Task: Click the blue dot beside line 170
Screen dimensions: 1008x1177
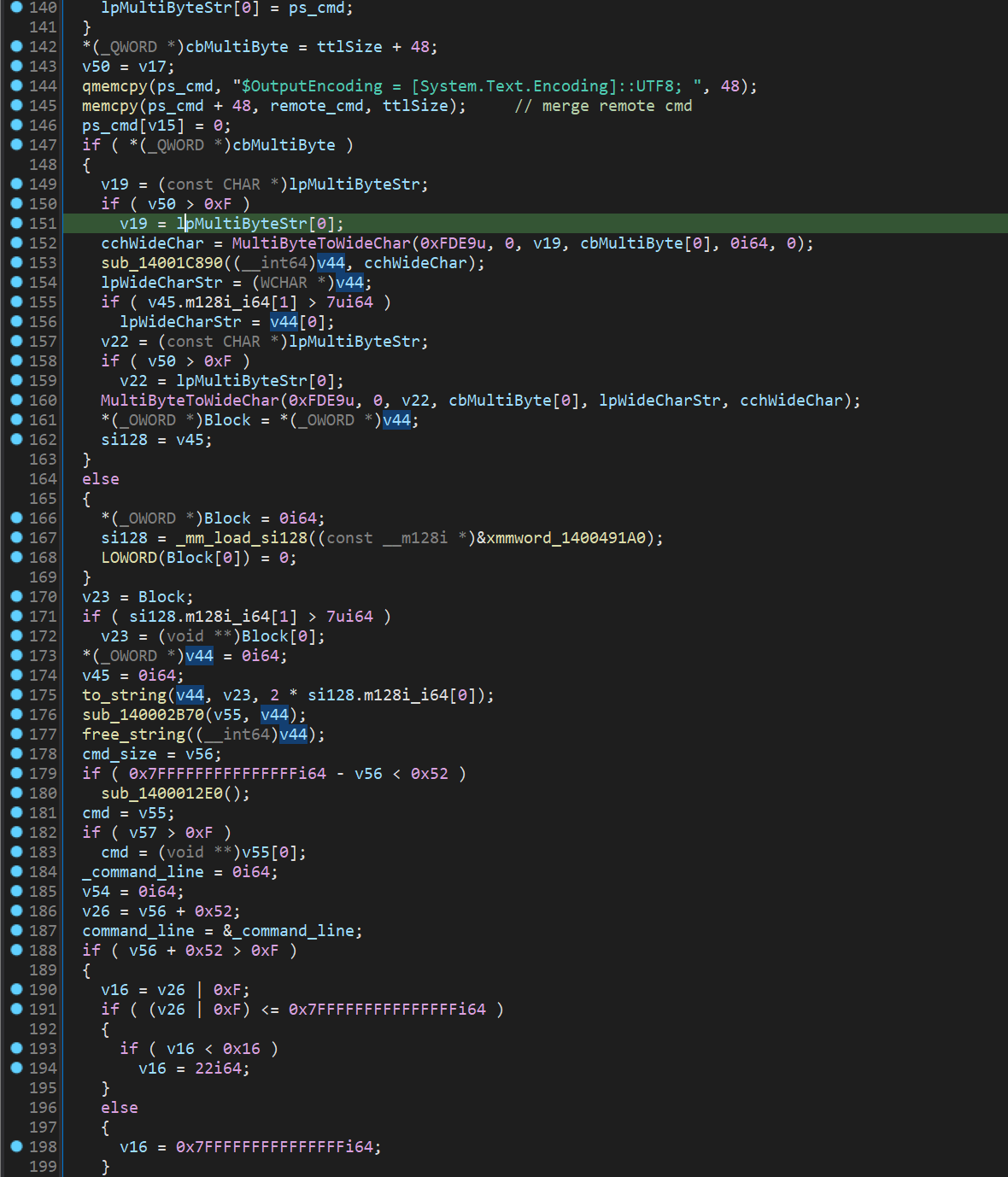Action: [x=16, y=596]
